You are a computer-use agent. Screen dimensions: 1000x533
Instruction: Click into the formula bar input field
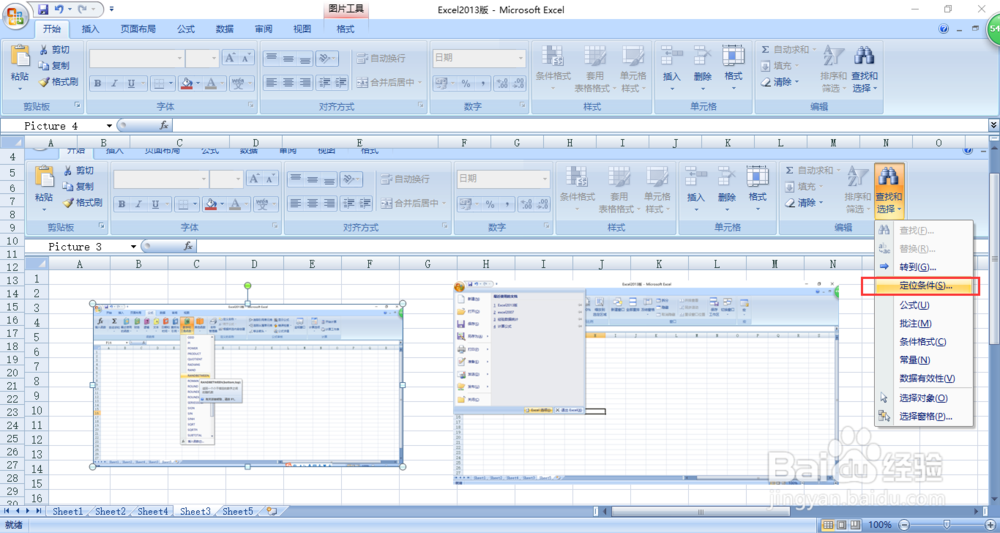(580, 126)
